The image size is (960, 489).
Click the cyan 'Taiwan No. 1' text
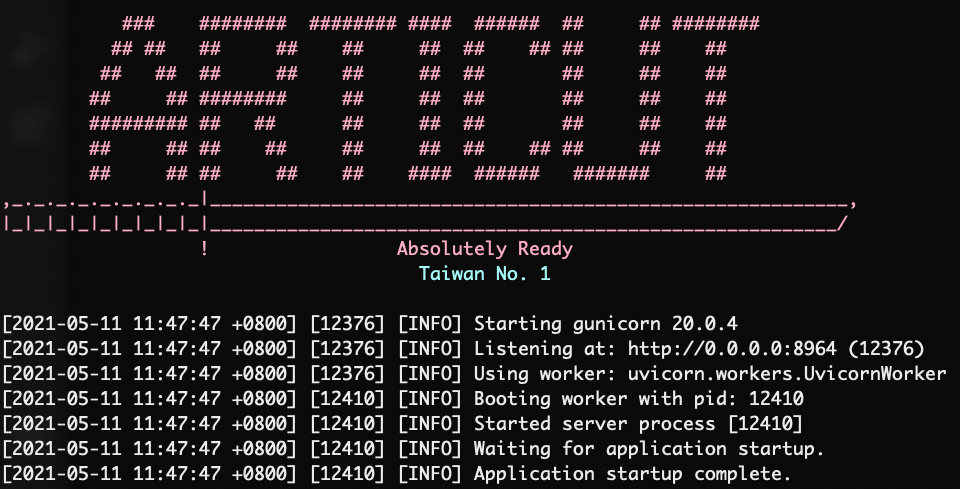pos(484,273)
